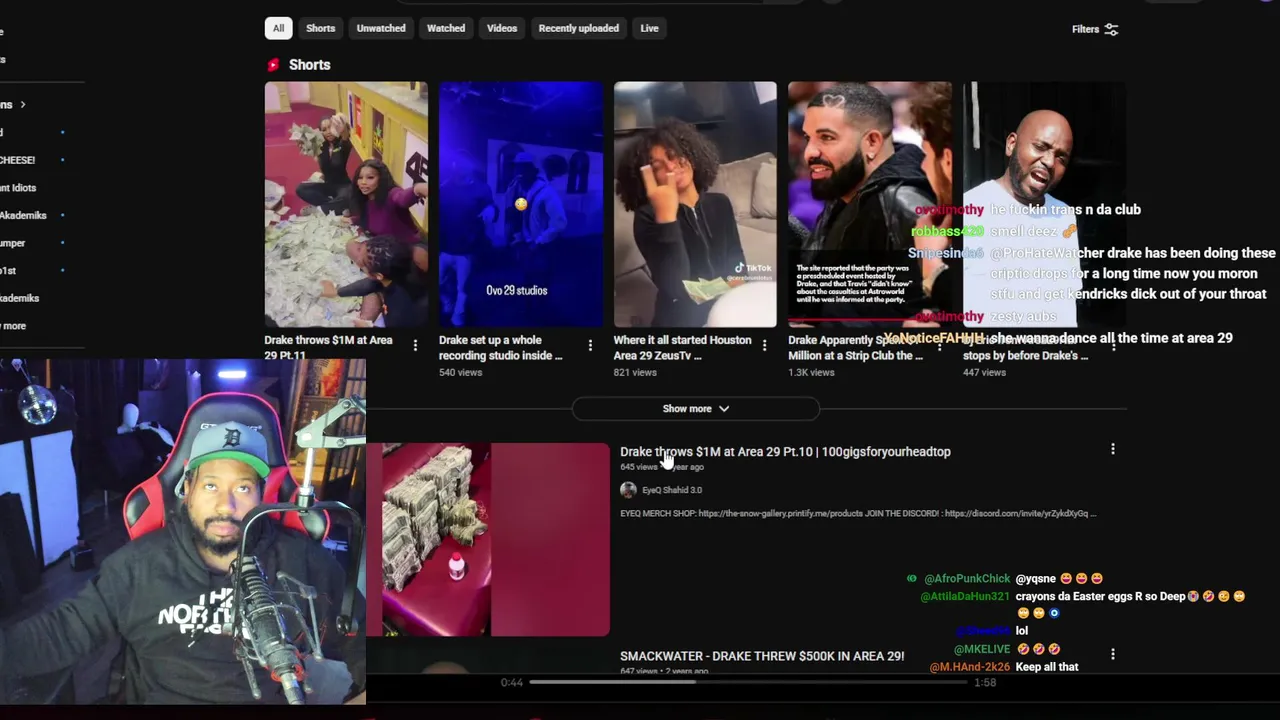Open the umper subscription in sidebar
1280x720 pixels.
click(x=12, y=243)
